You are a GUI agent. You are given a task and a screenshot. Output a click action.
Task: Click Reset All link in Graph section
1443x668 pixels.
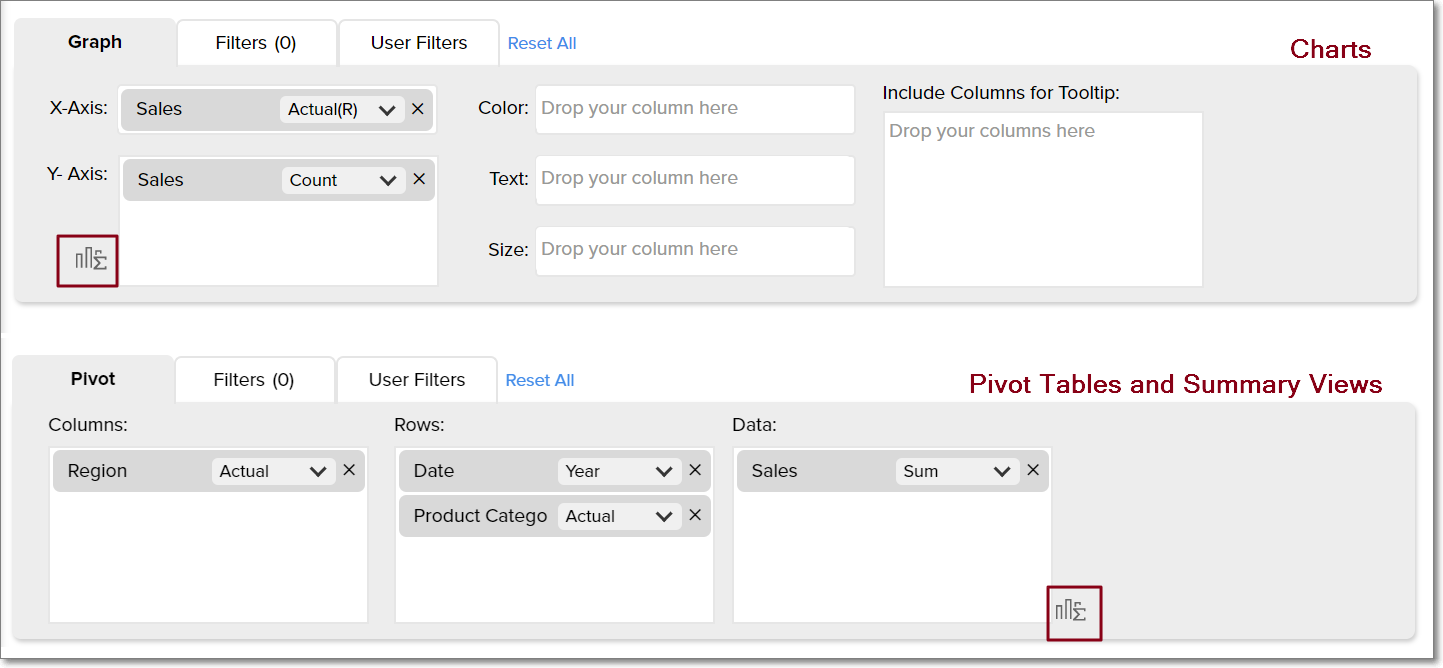[541, 43]
